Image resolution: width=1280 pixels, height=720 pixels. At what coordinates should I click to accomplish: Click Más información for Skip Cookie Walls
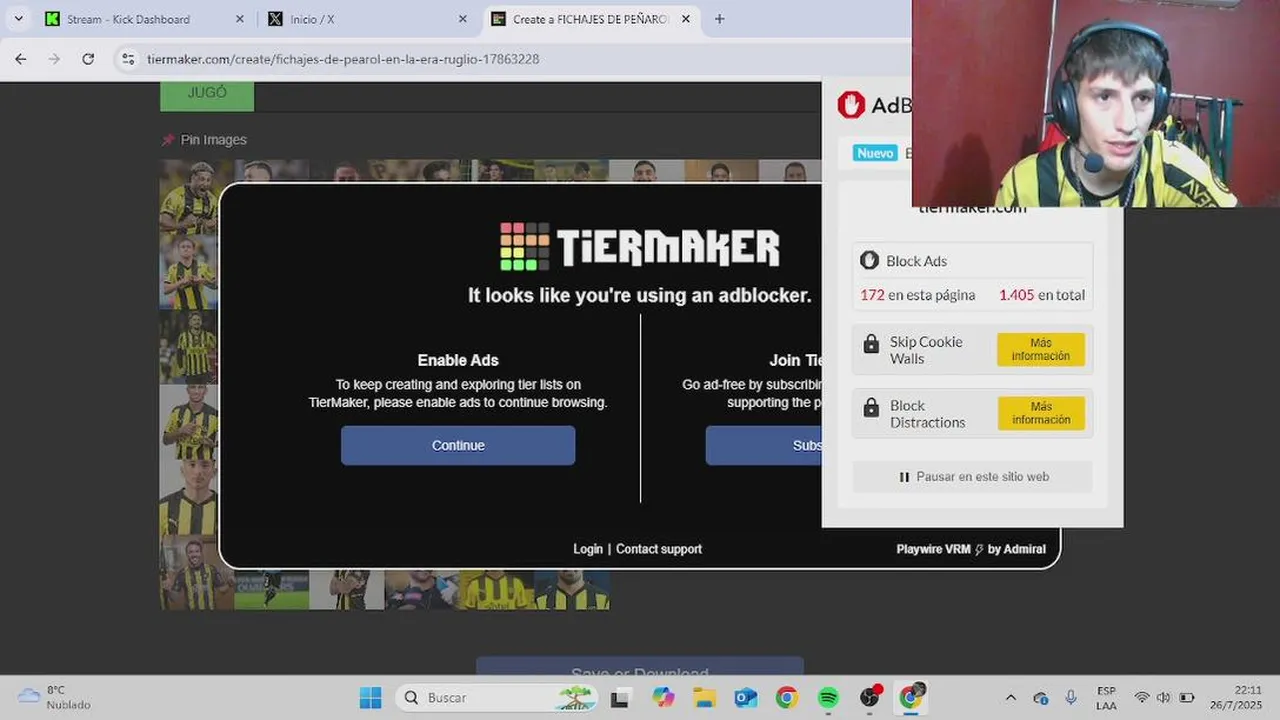pyautogui.click(x=1041, y=349)
